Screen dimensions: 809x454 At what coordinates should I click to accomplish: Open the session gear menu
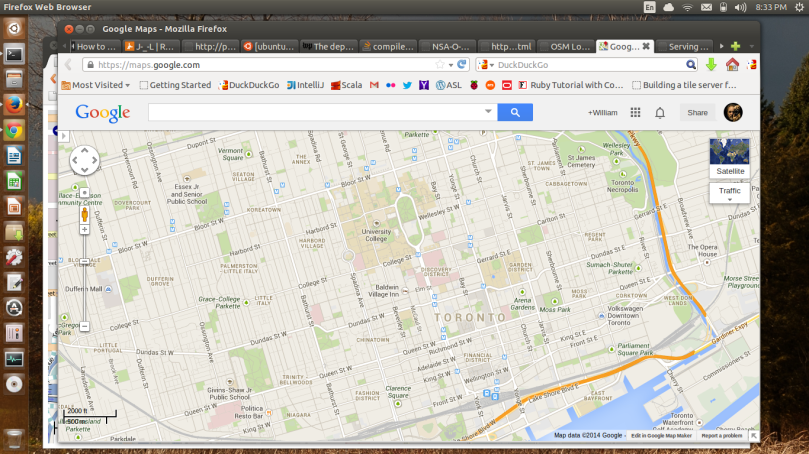coord(799,7)
